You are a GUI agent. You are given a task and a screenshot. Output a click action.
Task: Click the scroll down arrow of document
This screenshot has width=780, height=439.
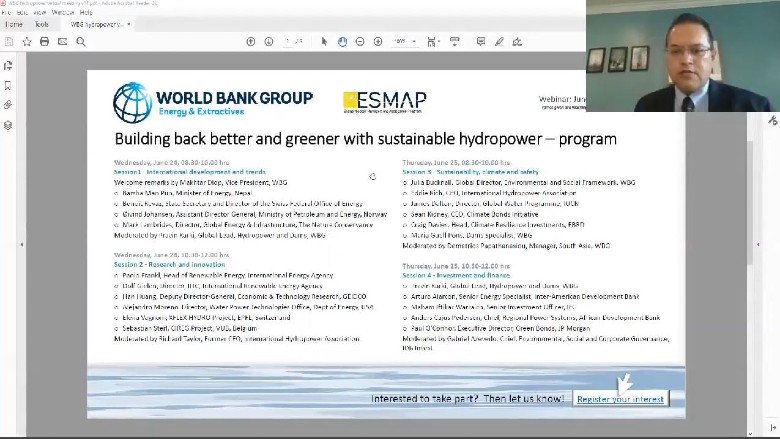coord(750,434)
